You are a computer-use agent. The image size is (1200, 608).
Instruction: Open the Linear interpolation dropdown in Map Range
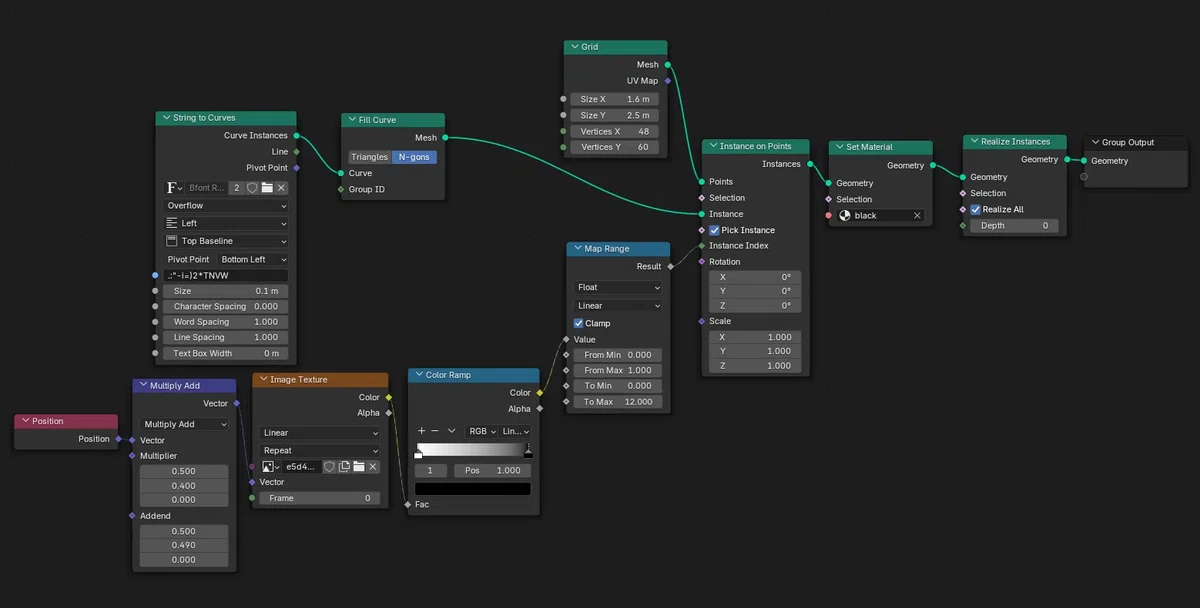click(618, 306)
